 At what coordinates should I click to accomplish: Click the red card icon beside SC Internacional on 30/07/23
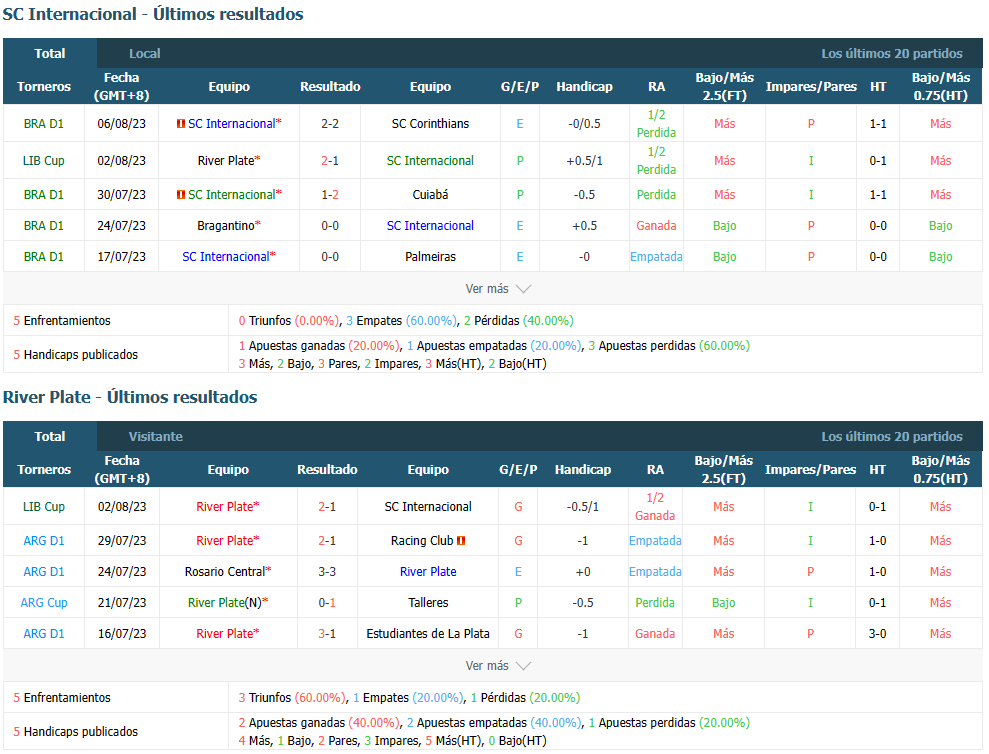pos(181,195)
